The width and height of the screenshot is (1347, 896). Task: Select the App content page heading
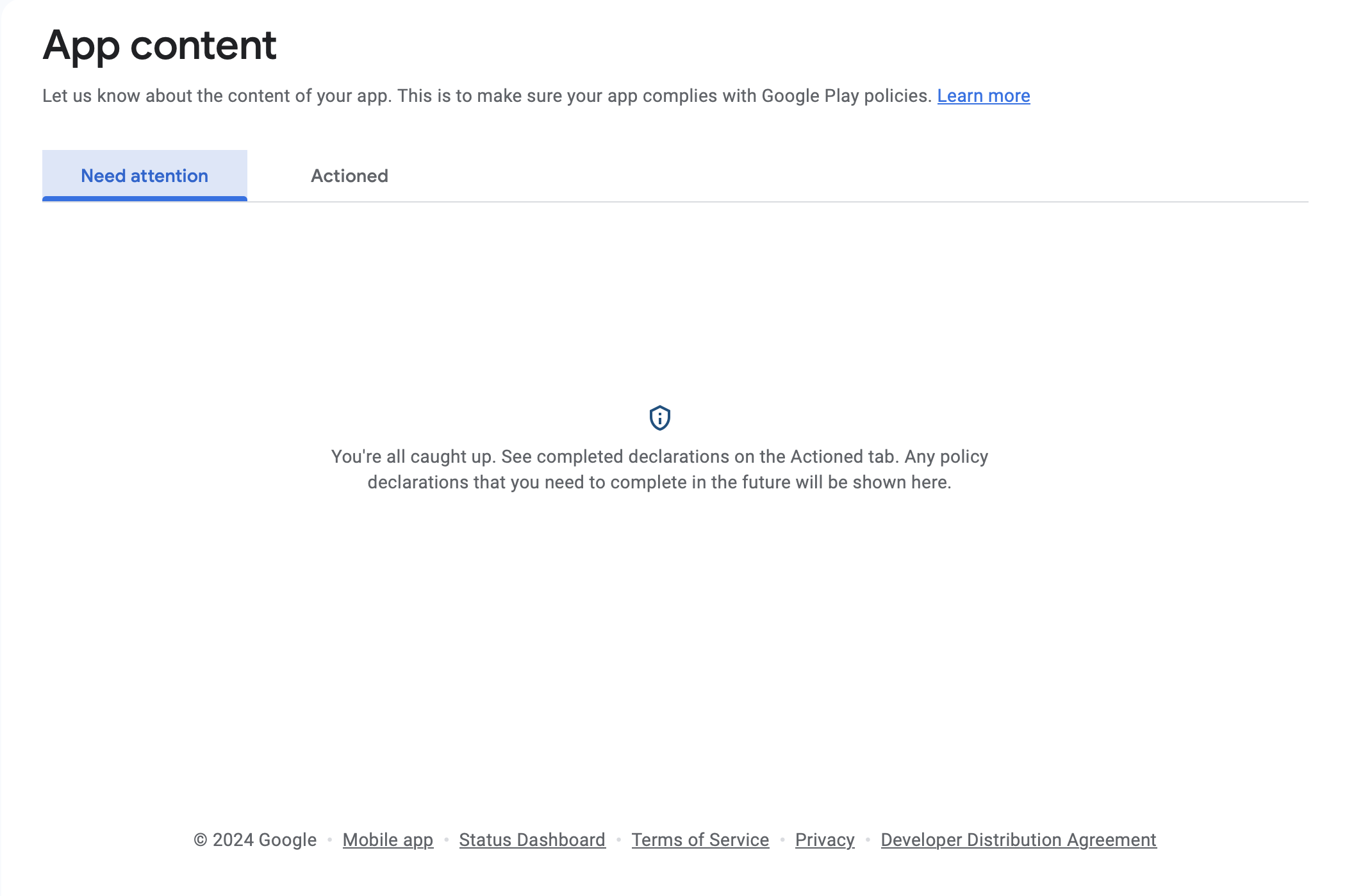[160, 44]
